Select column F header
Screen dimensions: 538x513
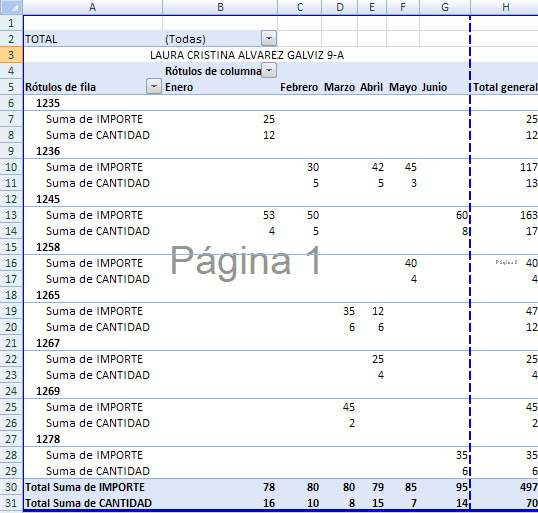403,7
